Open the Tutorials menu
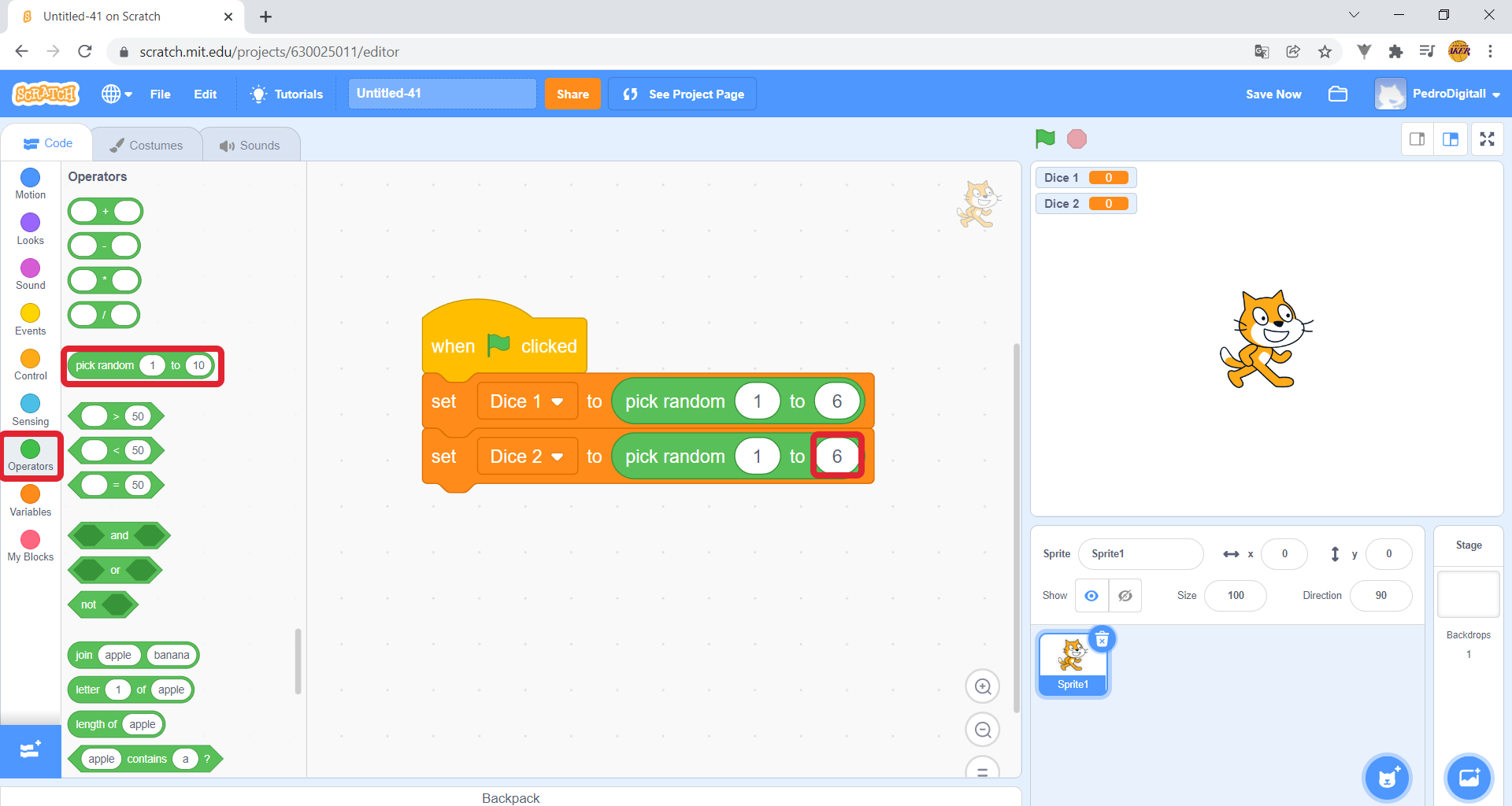 pos(287,94)
